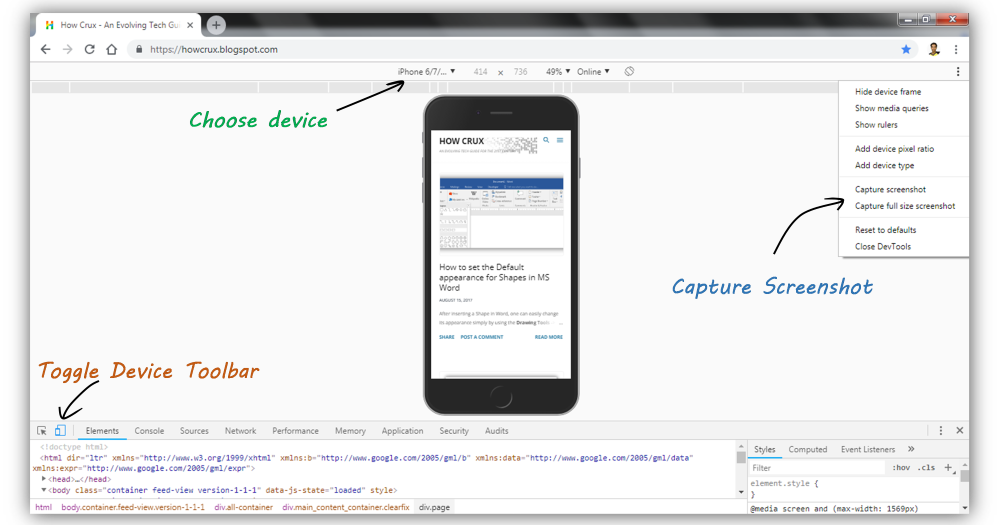Image resolution: width=1000 pixels, height=525 pixels.
Task: Toggle the device toolbar icon
Action: click(x=60, y=431)
